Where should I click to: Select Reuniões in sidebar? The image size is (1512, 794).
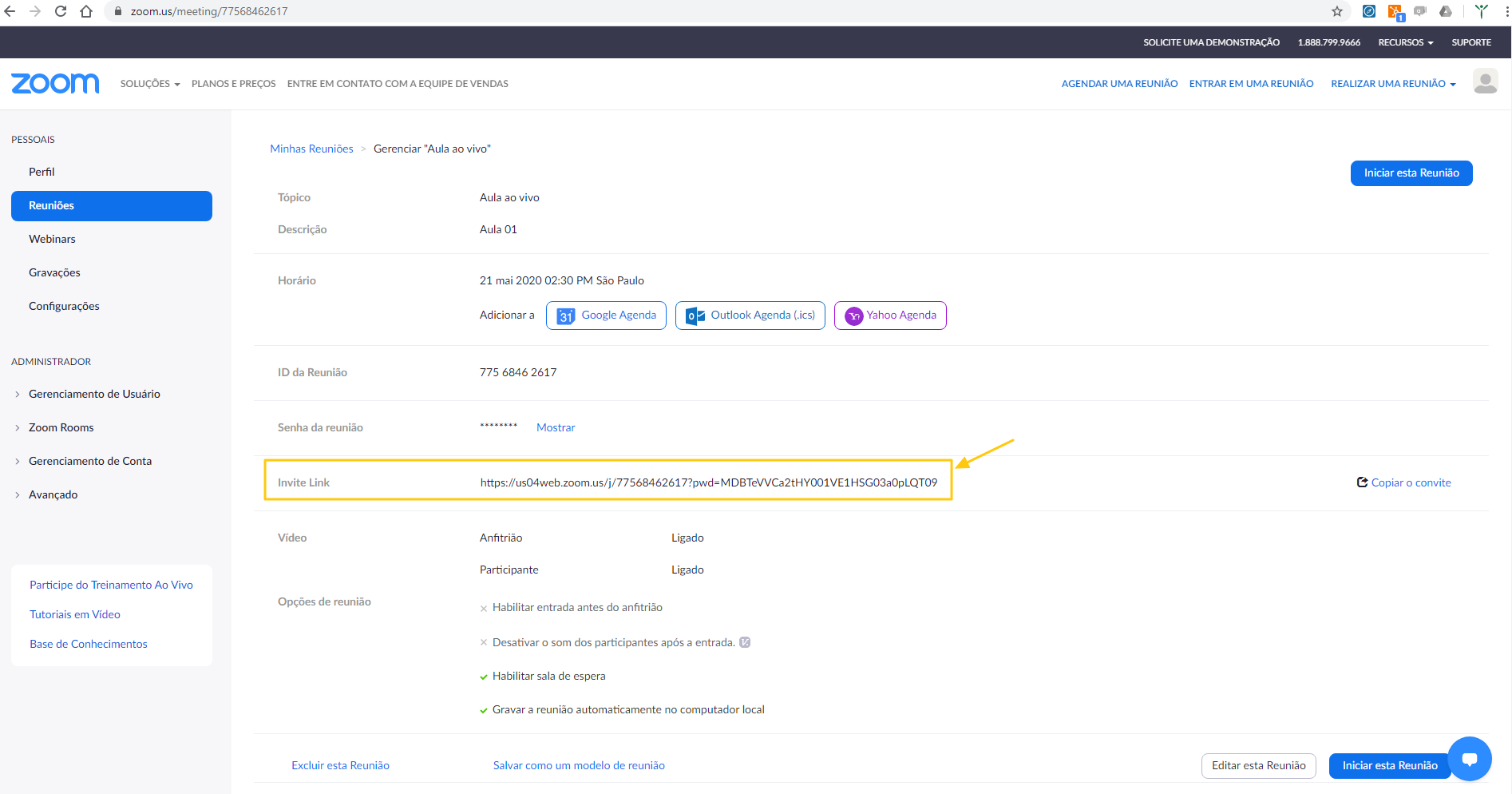click(x=112, y=206)
